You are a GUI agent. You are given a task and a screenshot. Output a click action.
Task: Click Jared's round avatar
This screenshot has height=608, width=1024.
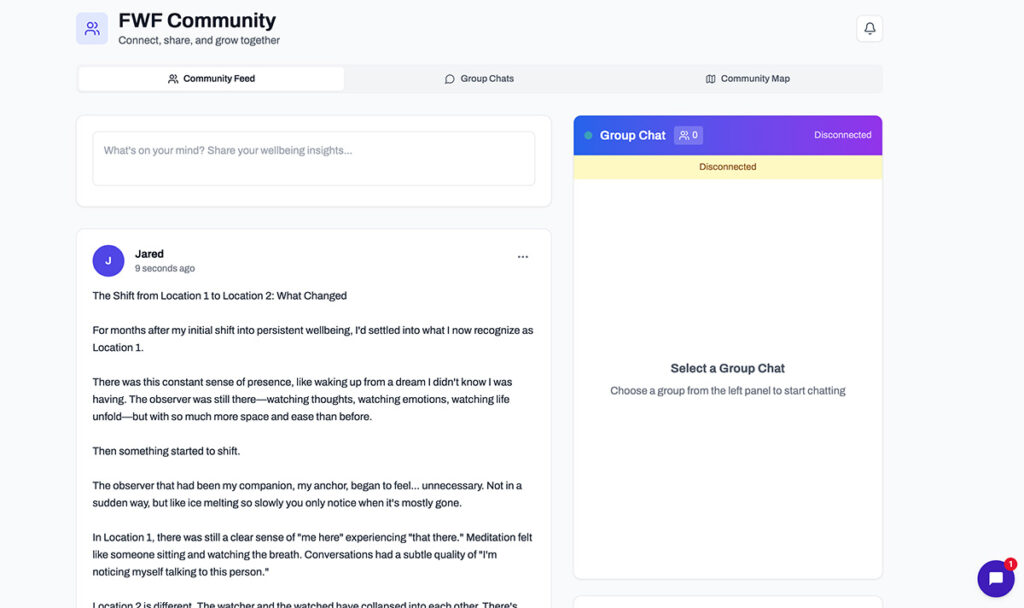point(108,261)
